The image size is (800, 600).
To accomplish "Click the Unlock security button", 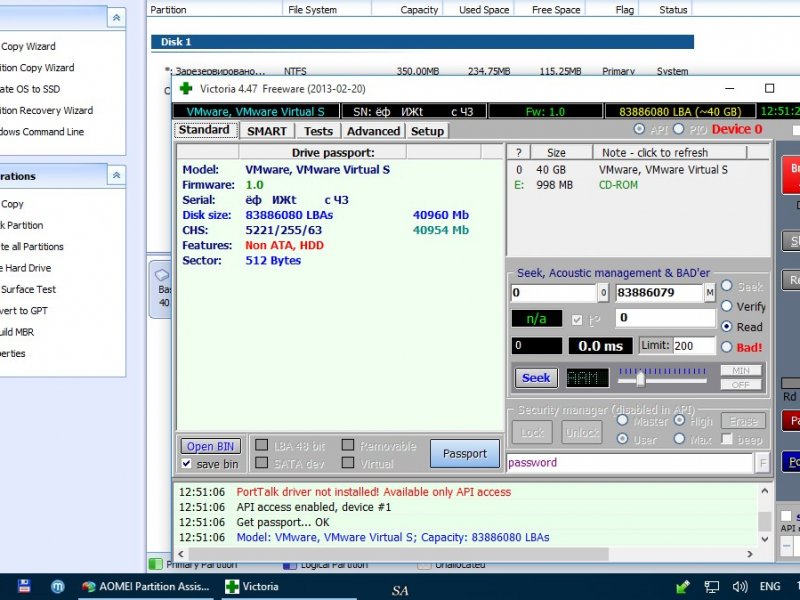I will [582, 433].
